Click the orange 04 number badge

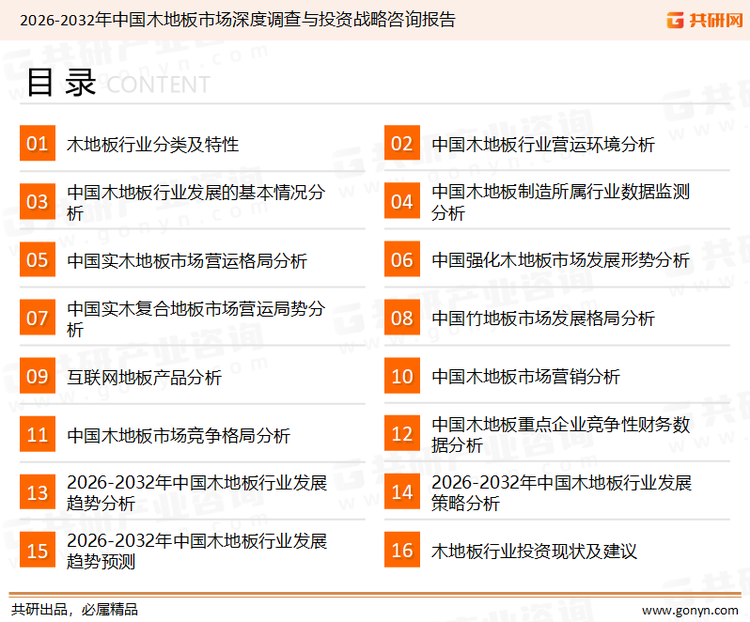coord(402,201)
